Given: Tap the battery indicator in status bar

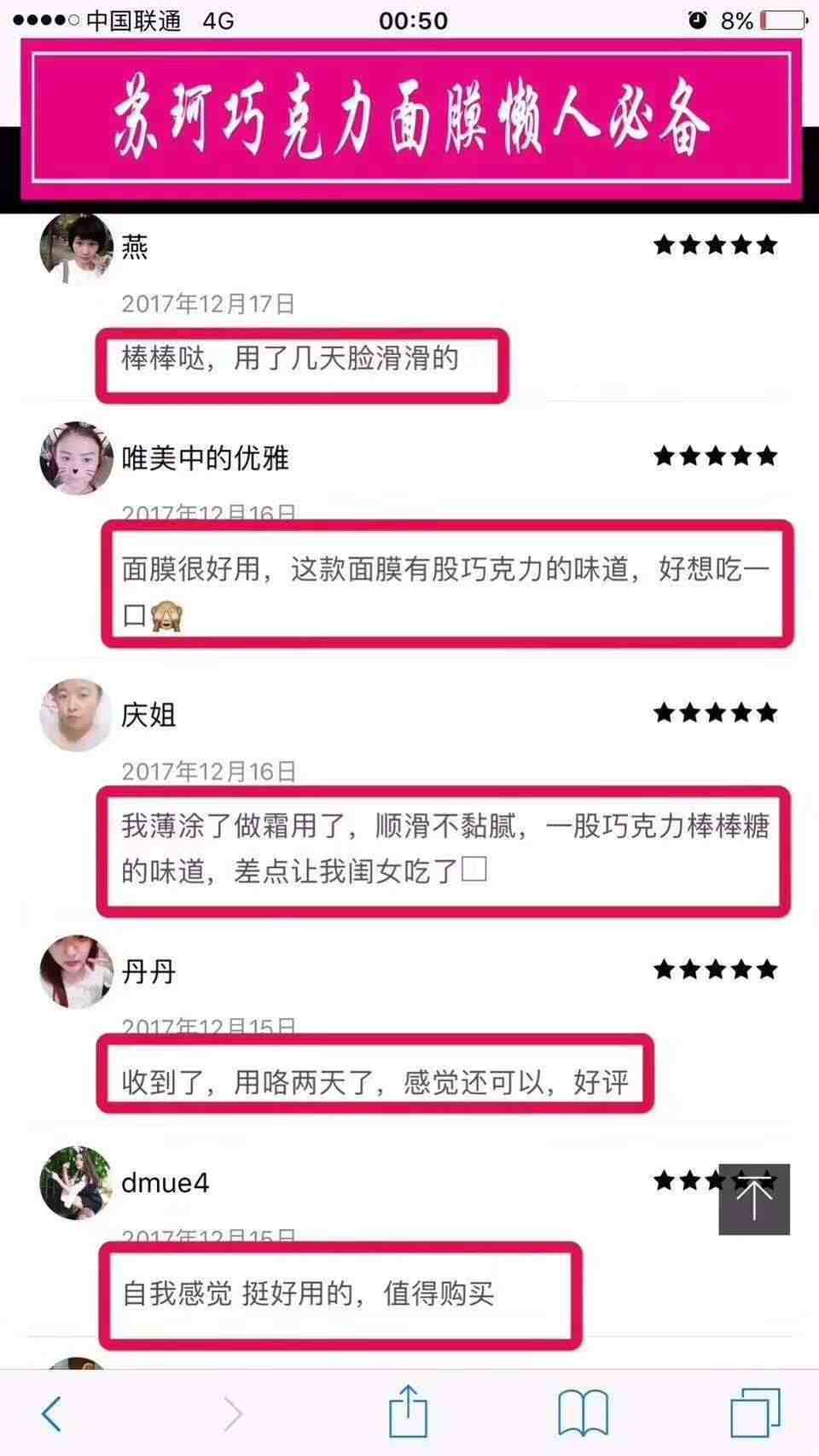Looking at the screenshot, I should pyautogui.click(x=783, y=20).
